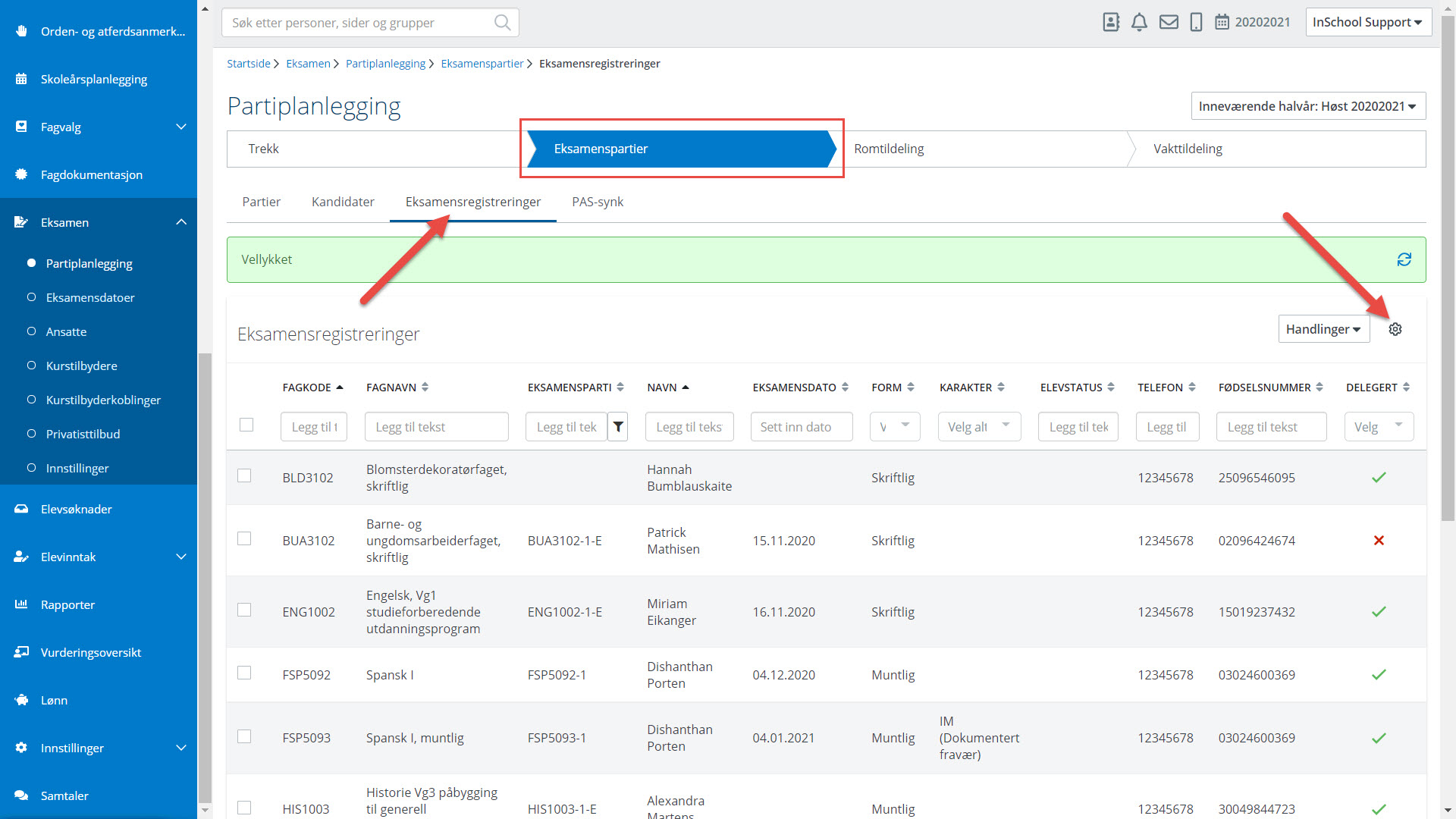Screen dimensions: 1456x819
Task: Click the Lønn piggy bank icon
Action: pyautogui.click(x=21, y=700)
